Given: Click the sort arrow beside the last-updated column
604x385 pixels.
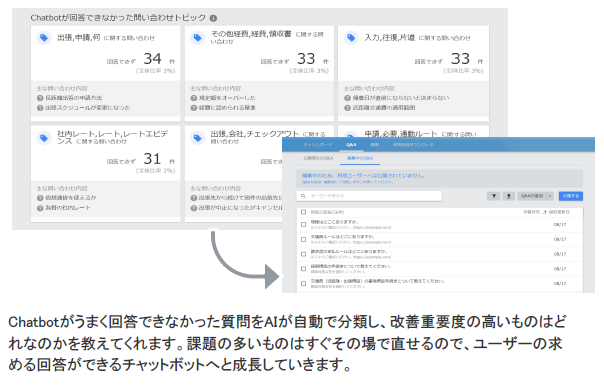Looking at the screenshot, I should pyautogui.click(x=545, y=212).
